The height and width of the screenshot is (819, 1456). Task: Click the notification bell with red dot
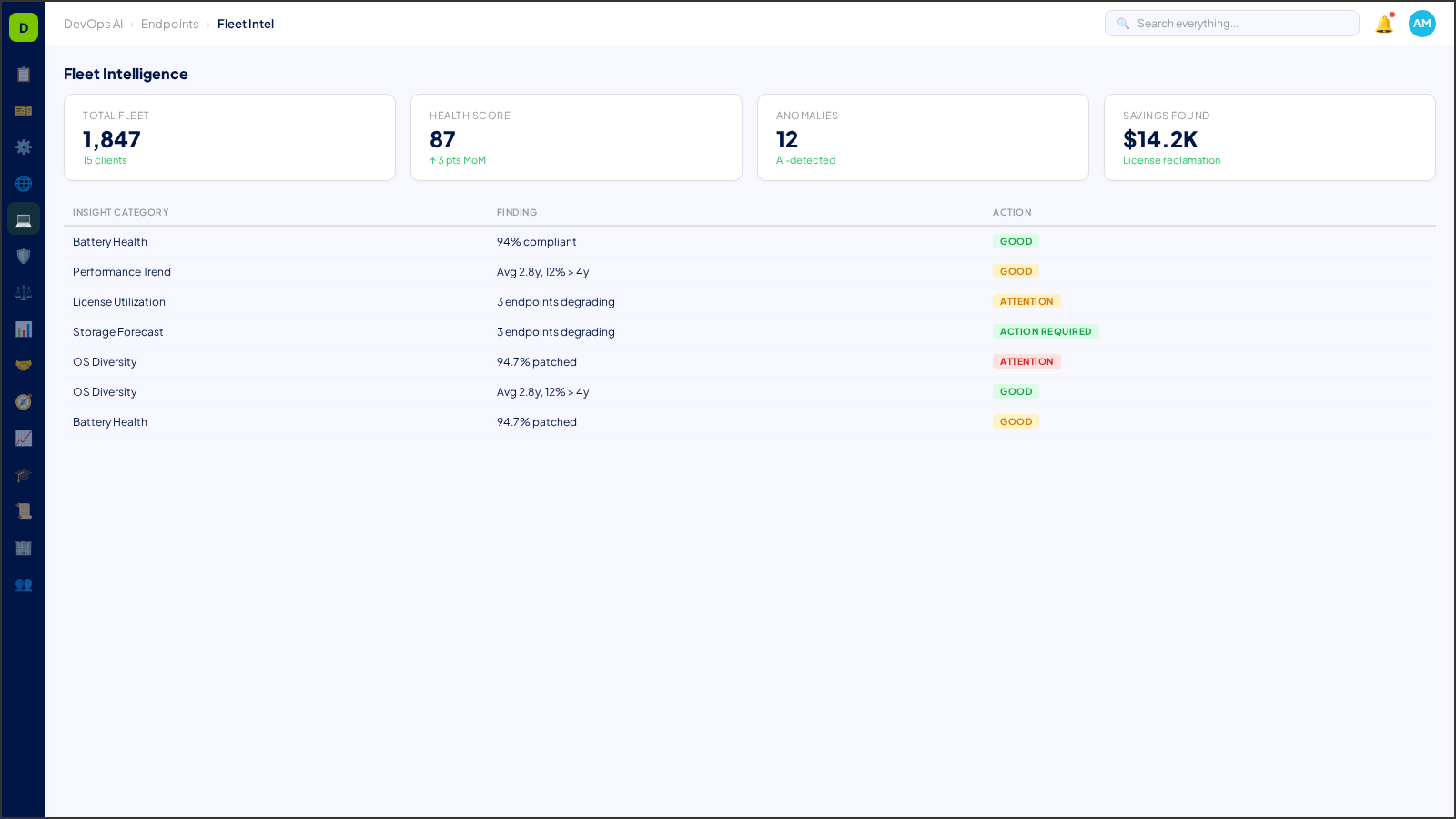1383,24
